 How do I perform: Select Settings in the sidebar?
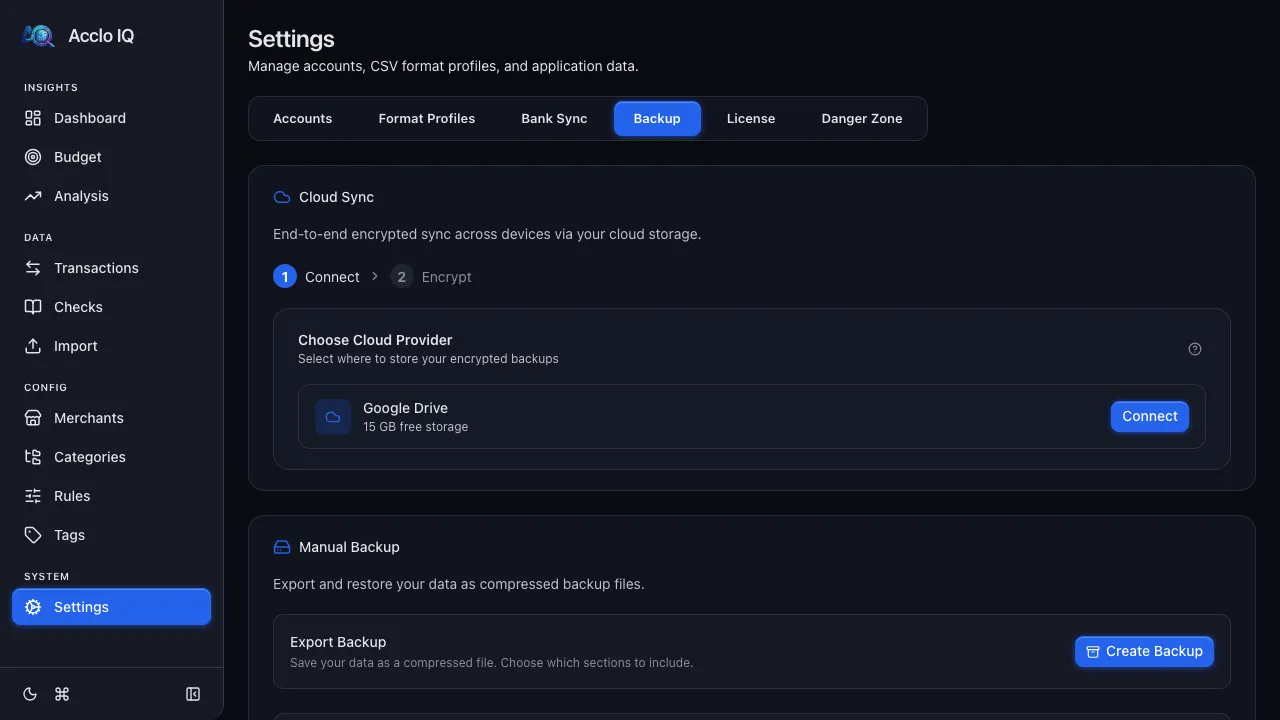(111, 607)
